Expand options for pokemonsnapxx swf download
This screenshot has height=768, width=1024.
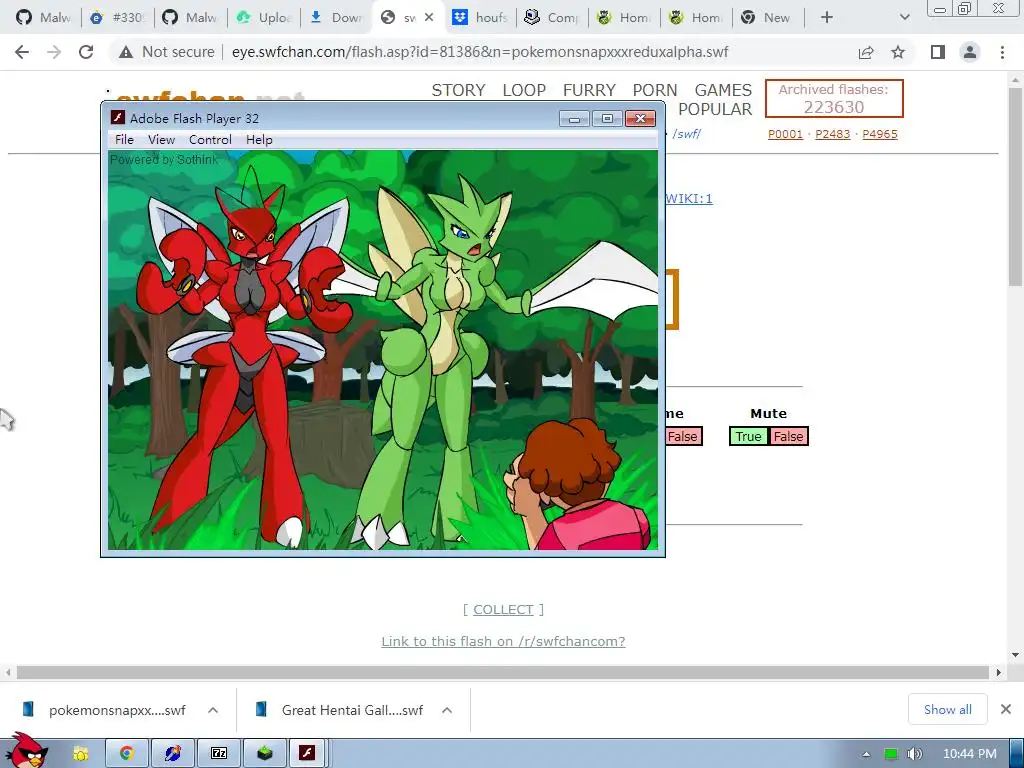tap(213, 709)
